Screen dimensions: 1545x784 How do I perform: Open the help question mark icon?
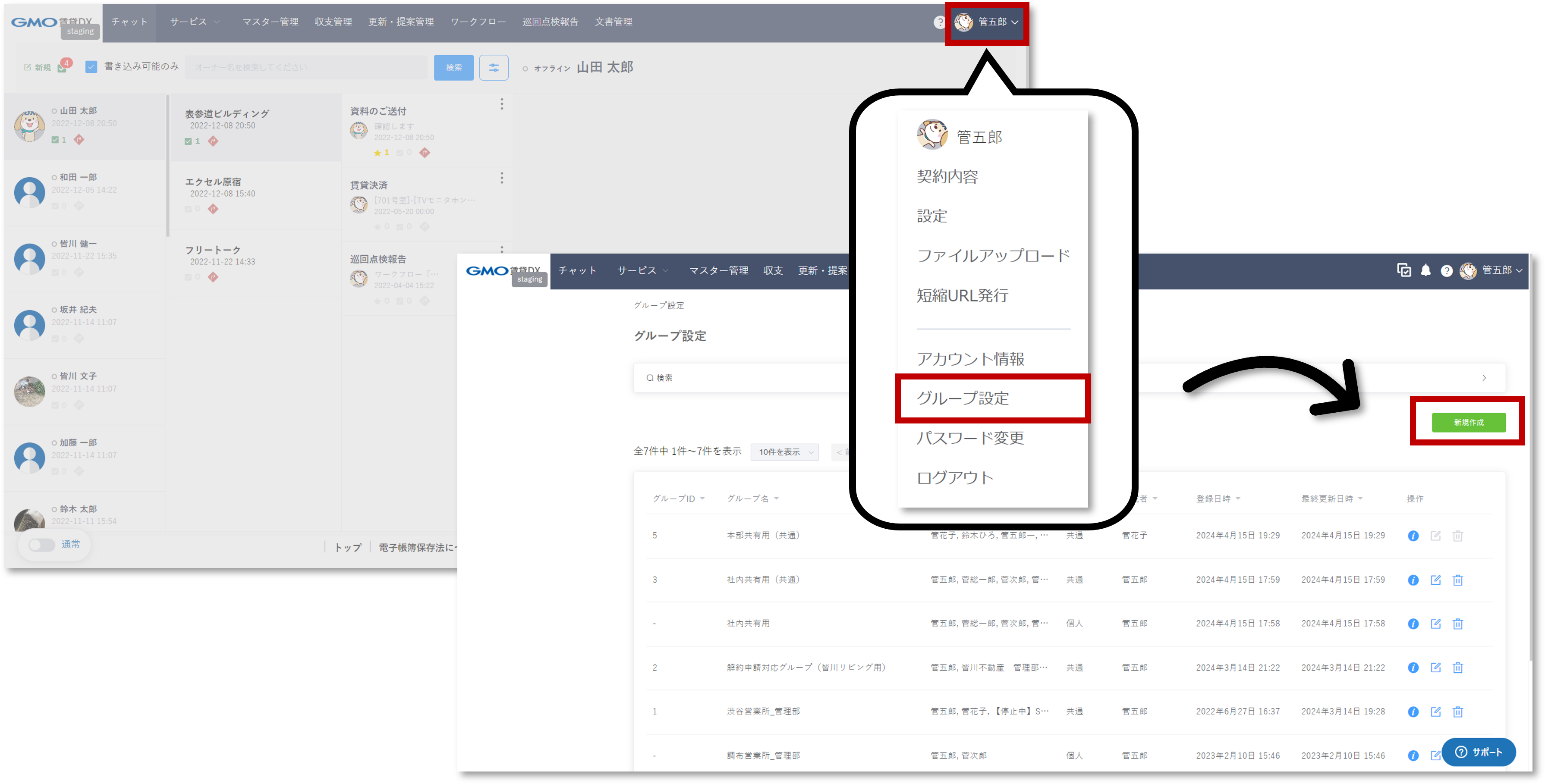click(x=1447, y=271)
